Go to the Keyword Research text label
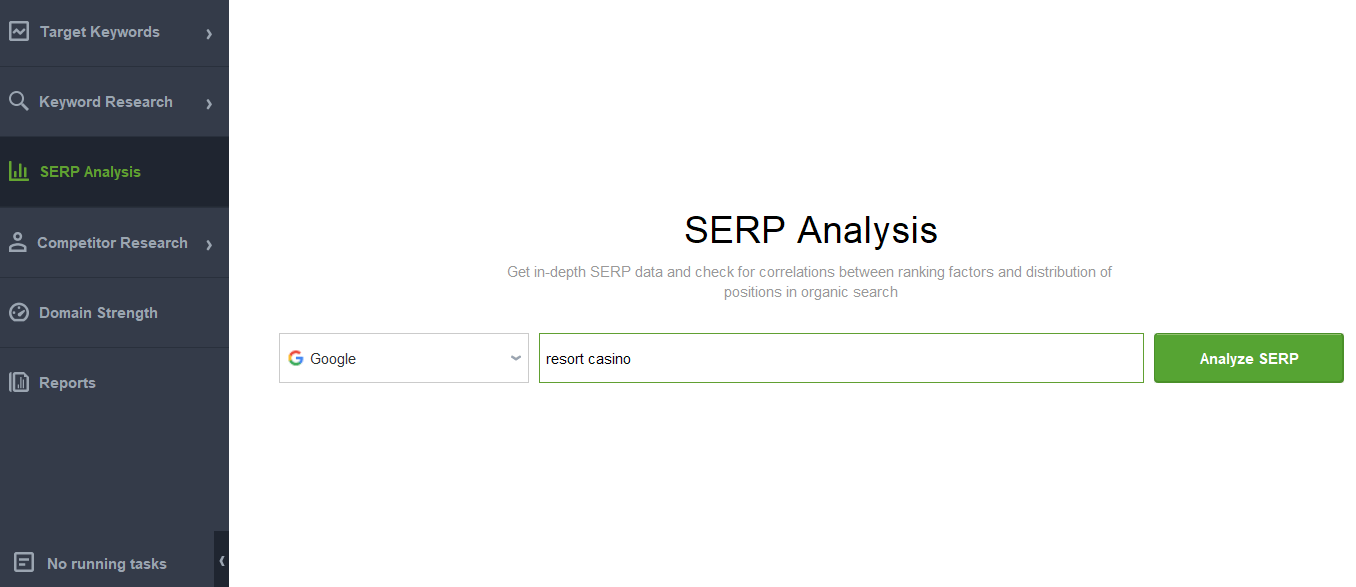 pyautogui.click(x=106, y=102)
